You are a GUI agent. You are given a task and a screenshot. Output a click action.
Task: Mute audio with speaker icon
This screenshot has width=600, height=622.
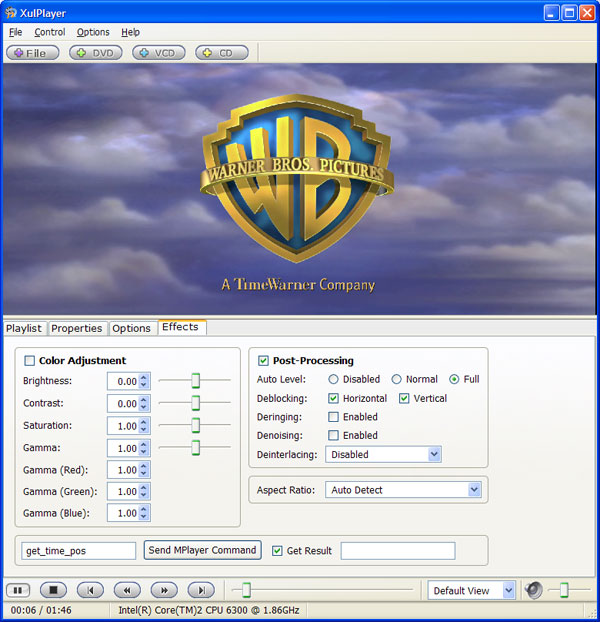[533, 590]
